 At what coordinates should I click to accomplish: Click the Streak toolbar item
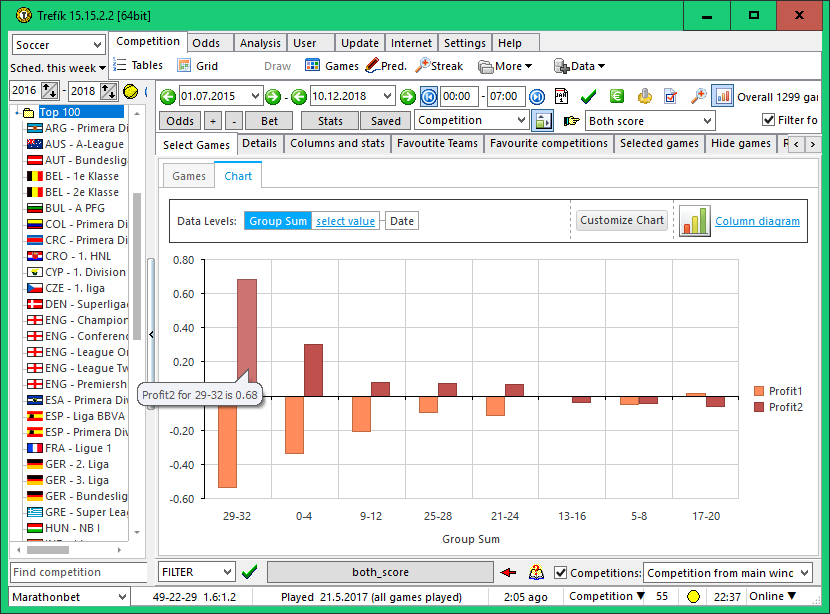pos(439,66)
